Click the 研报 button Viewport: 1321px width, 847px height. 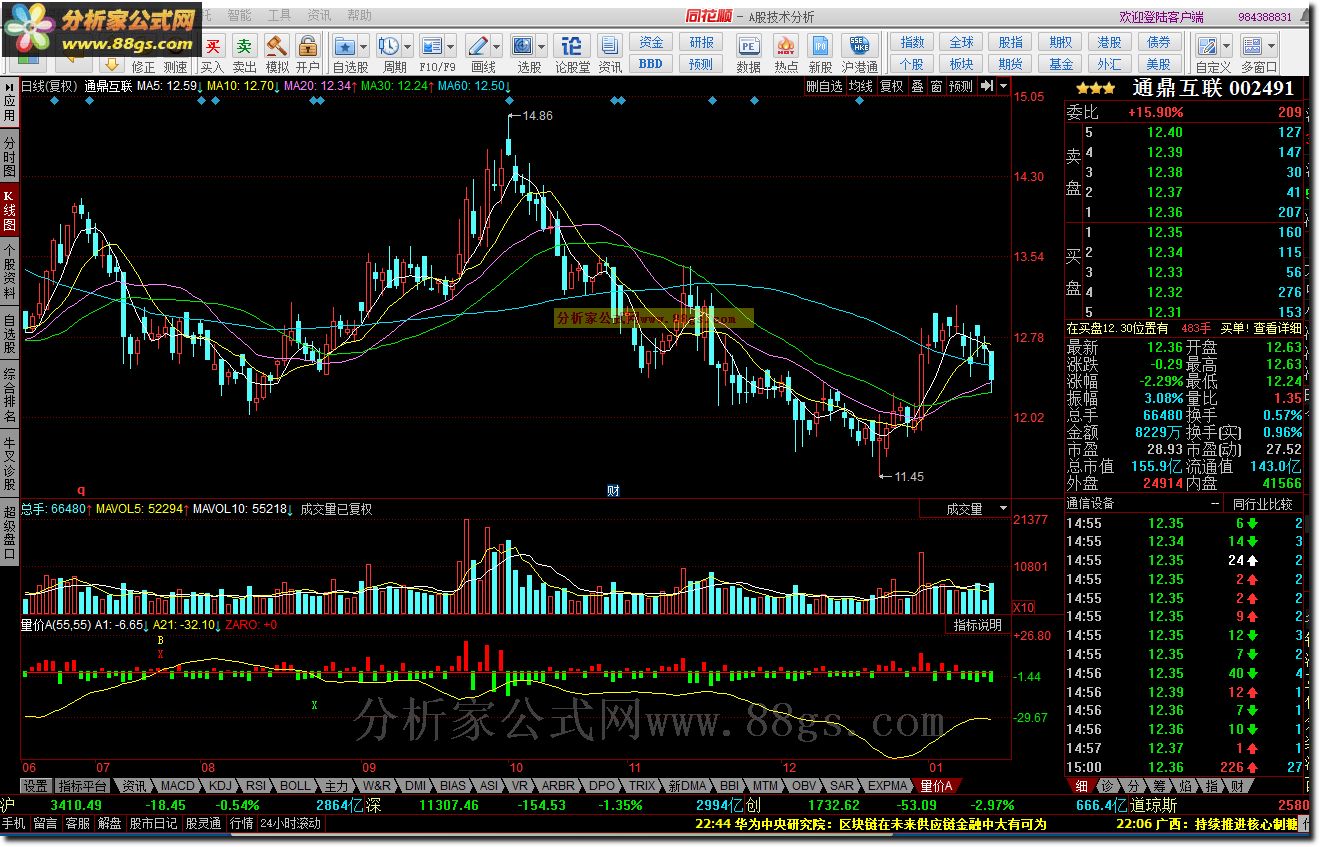tap(701, 42)
